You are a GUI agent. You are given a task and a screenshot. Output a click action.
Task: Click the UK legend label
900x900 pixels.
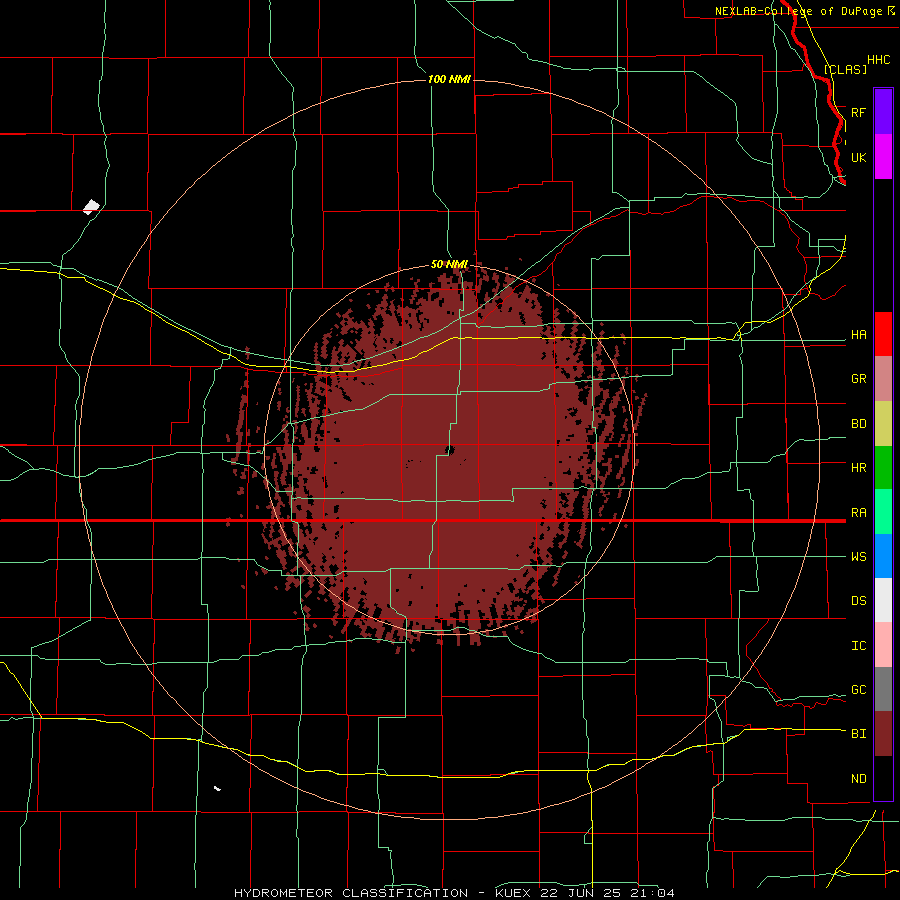[x=858, y=157]
